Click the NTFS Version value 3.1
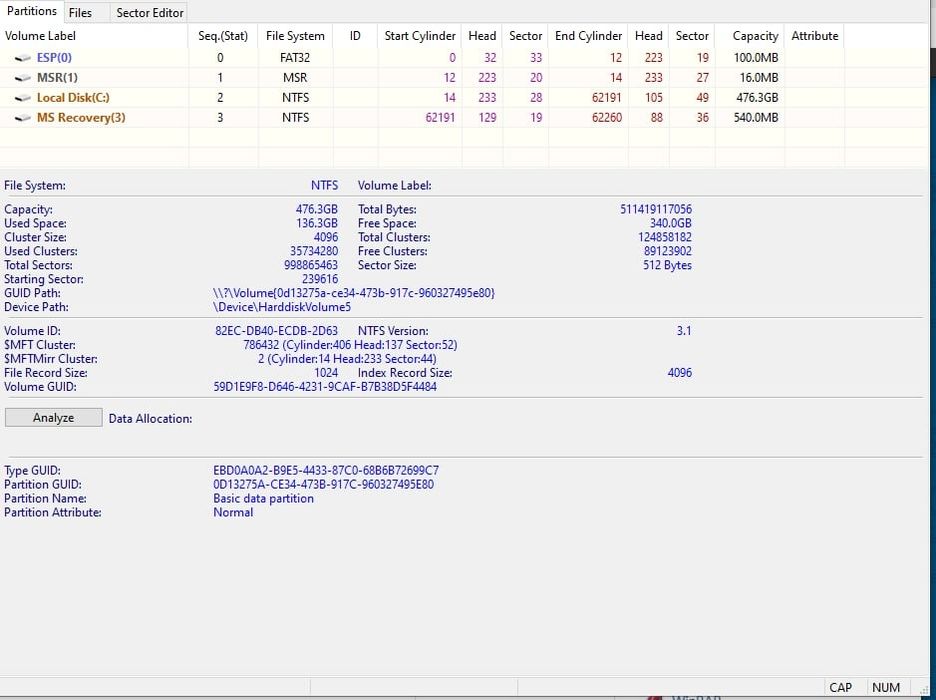The width and height of the screenshot is (936, 700). tap(684, 331)
